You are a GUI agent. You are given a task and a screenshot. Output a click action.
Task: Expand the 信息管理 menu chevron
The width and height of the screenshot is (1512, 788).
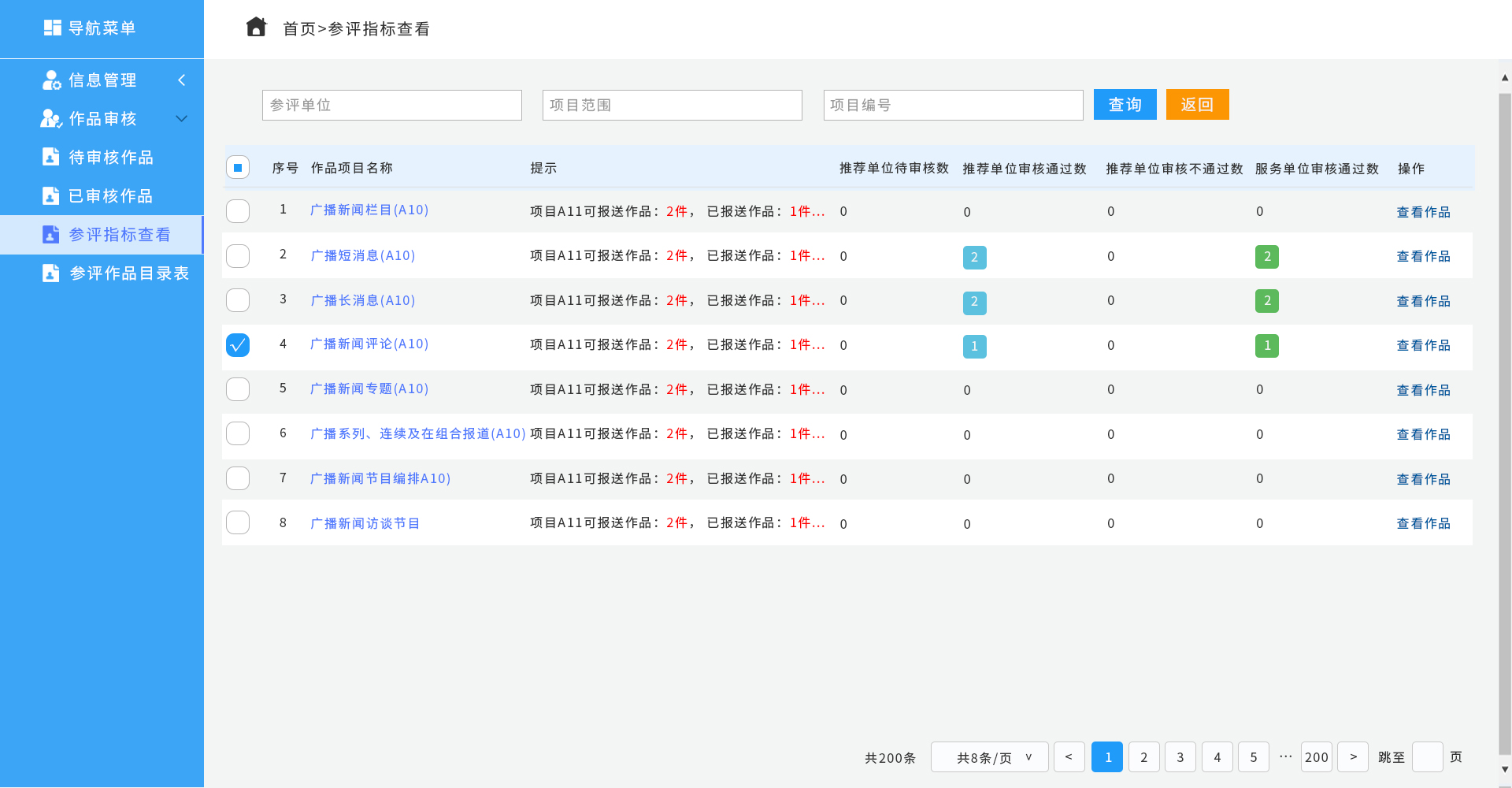tap(182, 80)
